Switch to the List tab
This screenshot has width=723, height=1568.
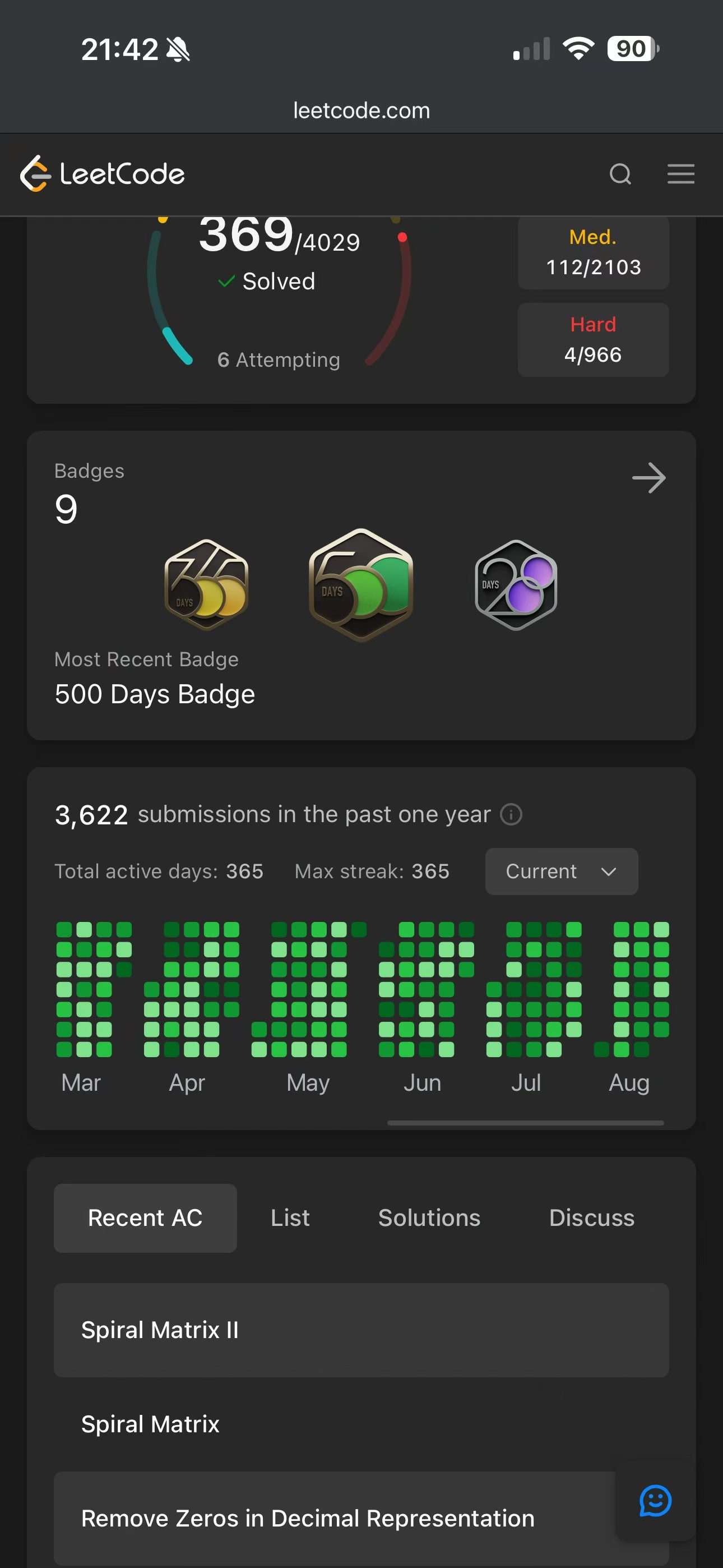(x=290, y=1219)
